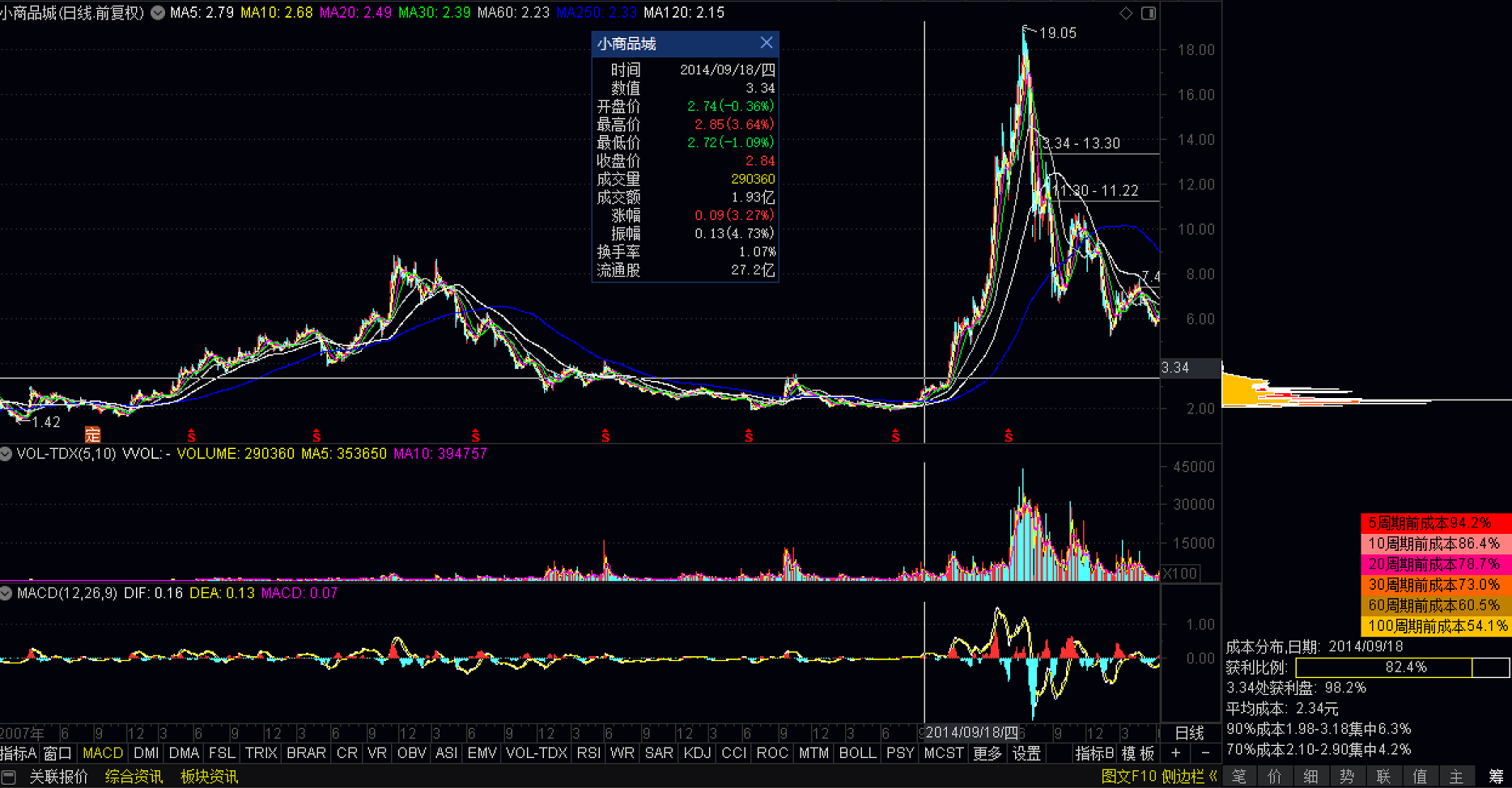Select the BOLL indicator tab

click(858, 753)
